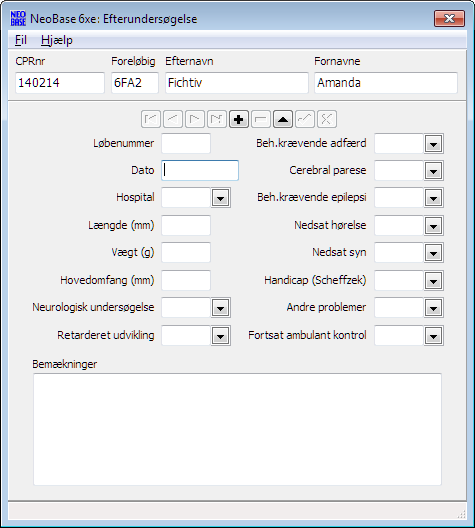Click the Hovedomfang (mm) input field

pyautogui.click(x=186, y=280)
